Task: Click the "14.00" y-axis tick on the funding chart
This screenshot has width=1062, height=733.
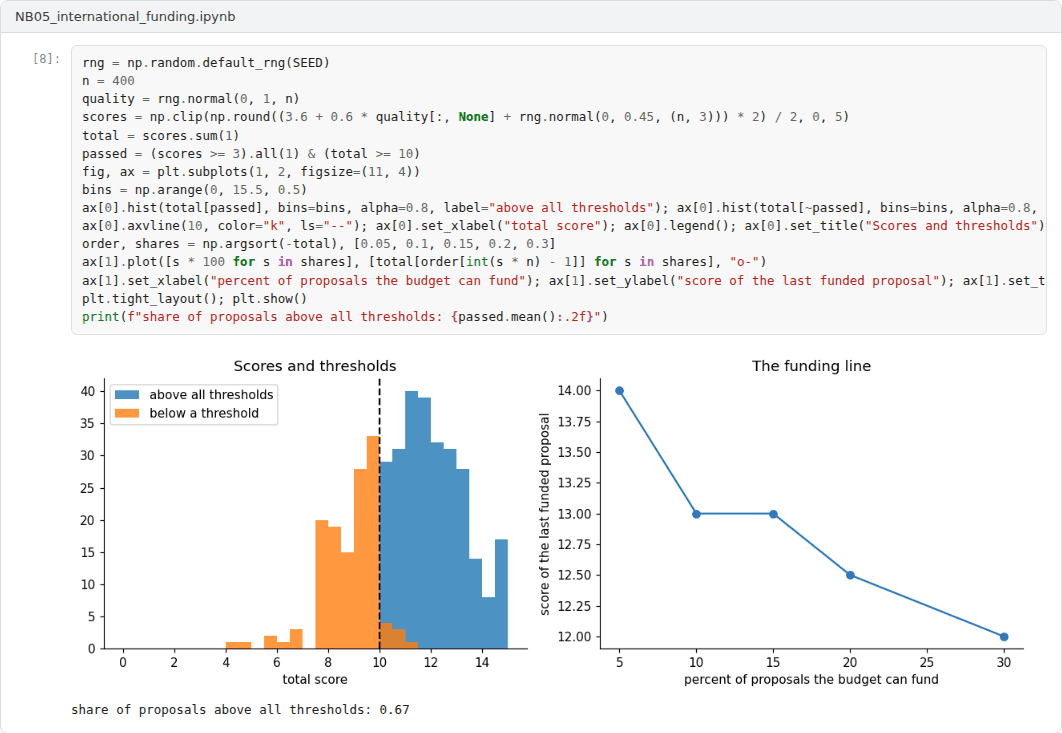Action: coord(574,390)
